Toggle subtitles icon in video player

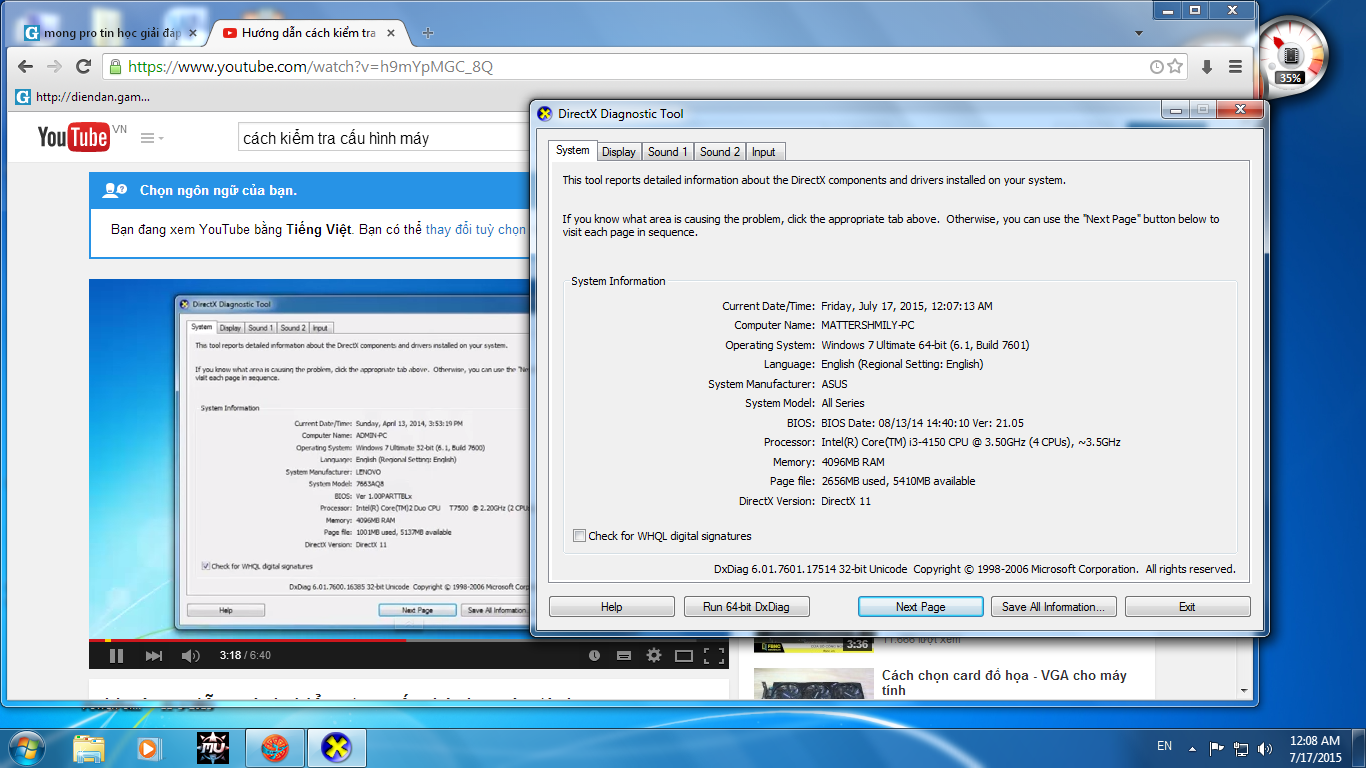624,656
